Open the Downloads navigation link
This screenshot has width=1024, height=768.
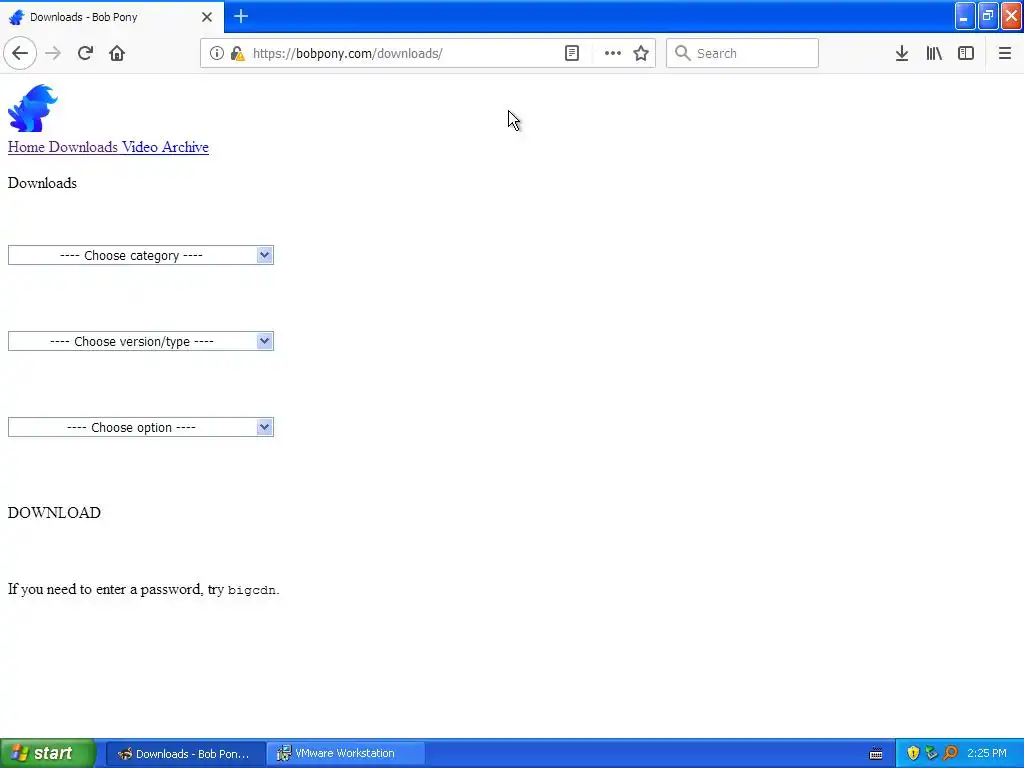pos(83,147)
